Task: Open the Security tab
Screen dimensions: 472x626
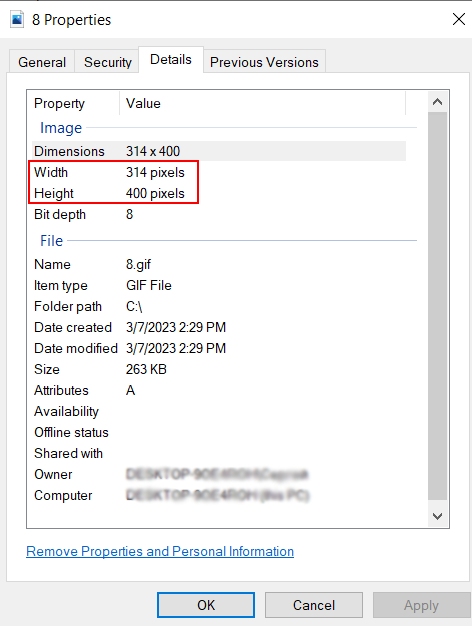Action: (x=107, y=62)
